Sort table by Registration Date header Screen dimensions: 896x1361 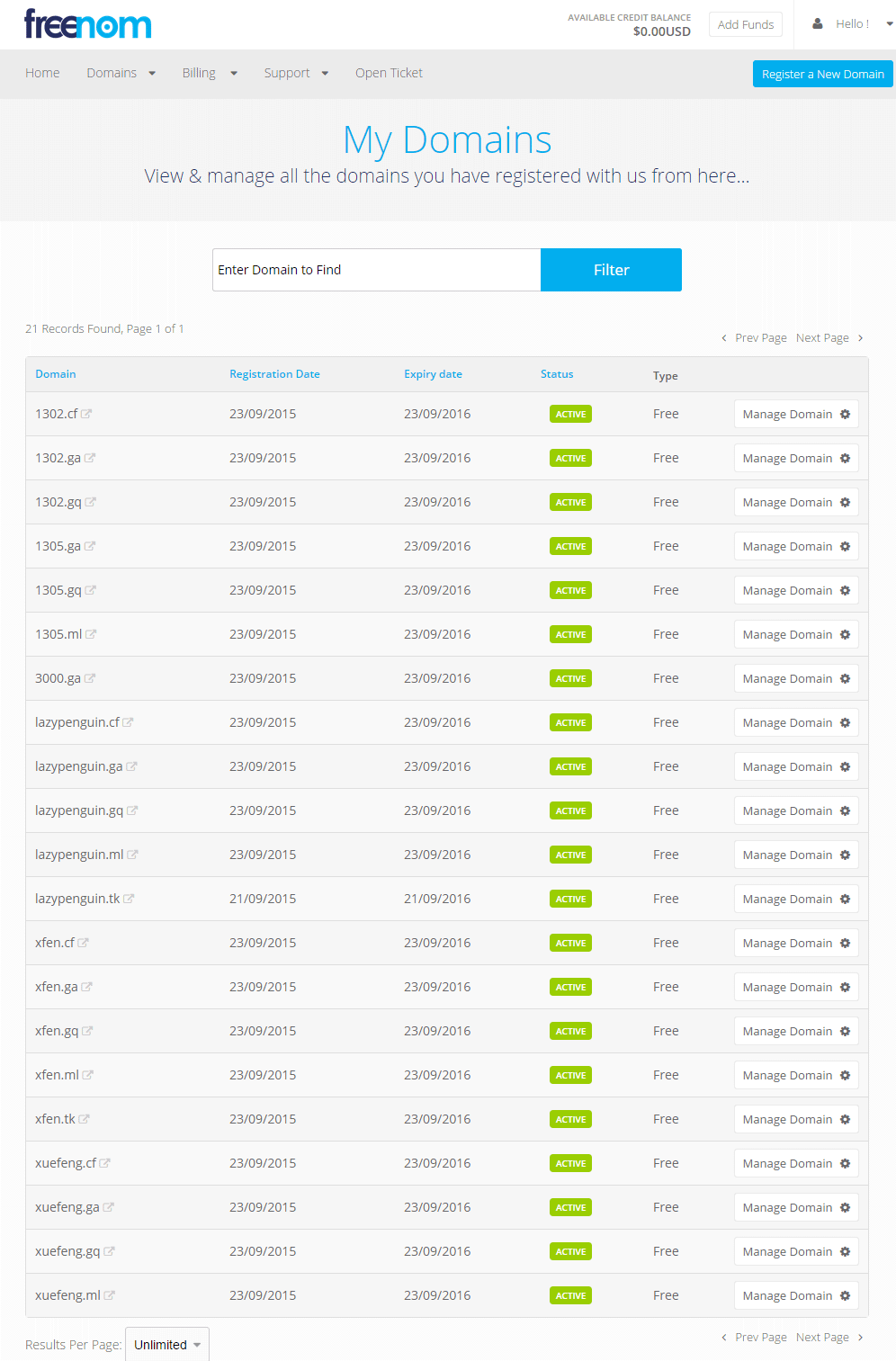click(274, 374)
